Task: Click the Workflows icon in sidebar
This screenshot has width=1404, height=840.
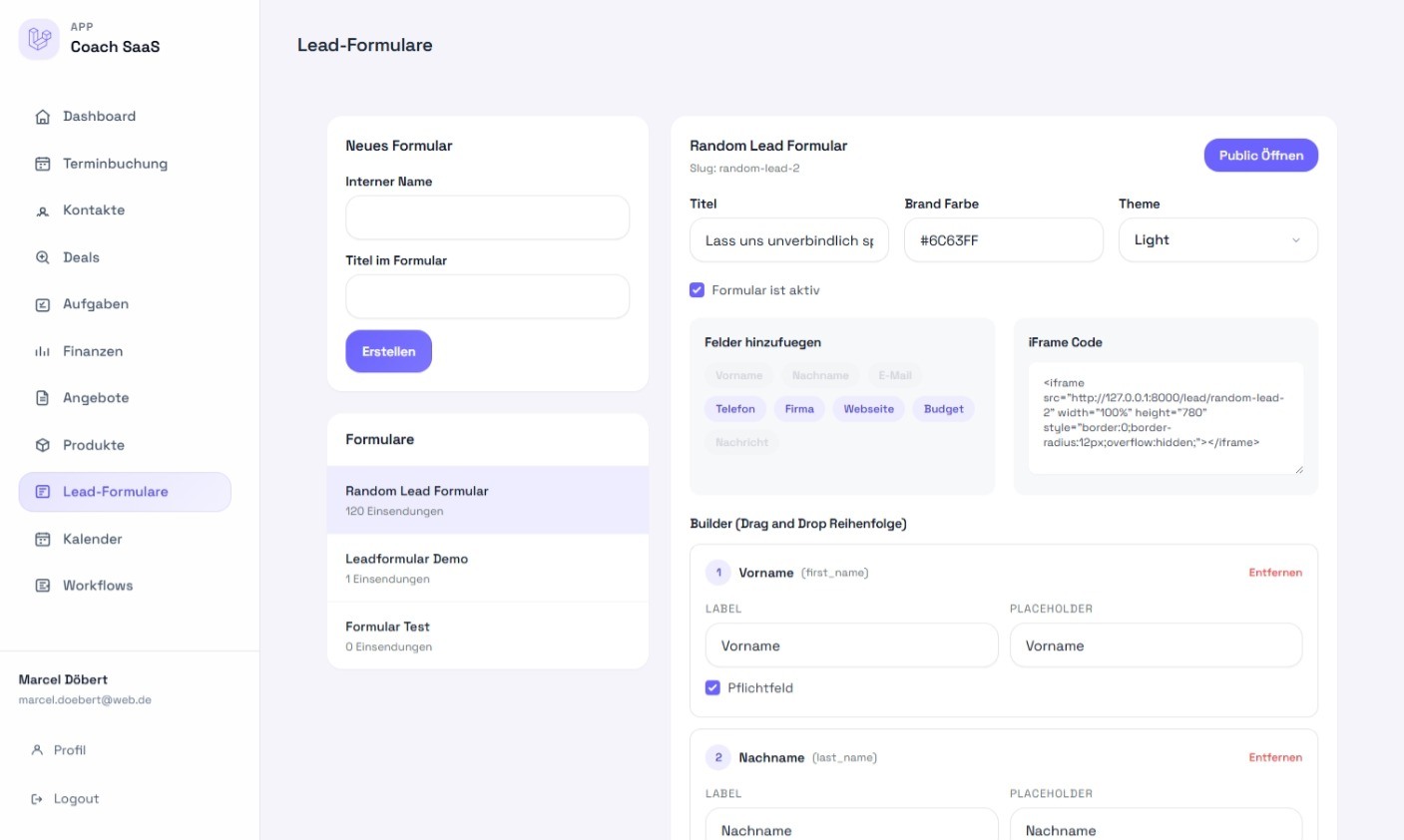Action: (x=43, y=586)
